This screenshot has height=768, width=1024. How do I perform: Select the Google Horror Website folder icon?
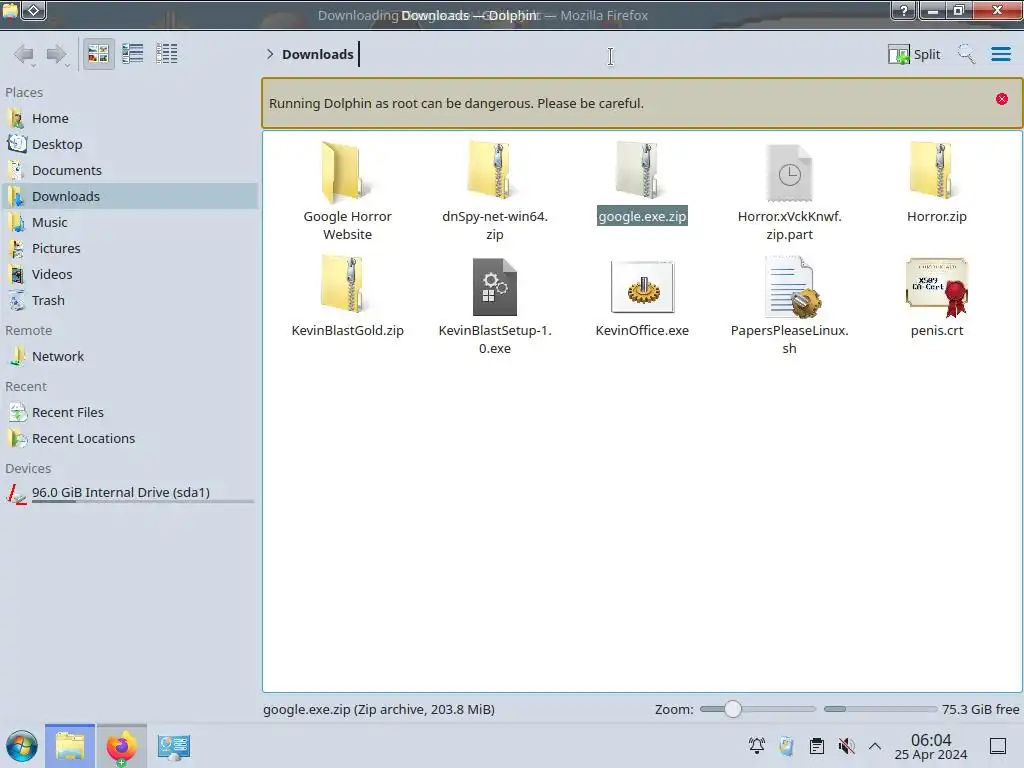click(x=346, y=172)
